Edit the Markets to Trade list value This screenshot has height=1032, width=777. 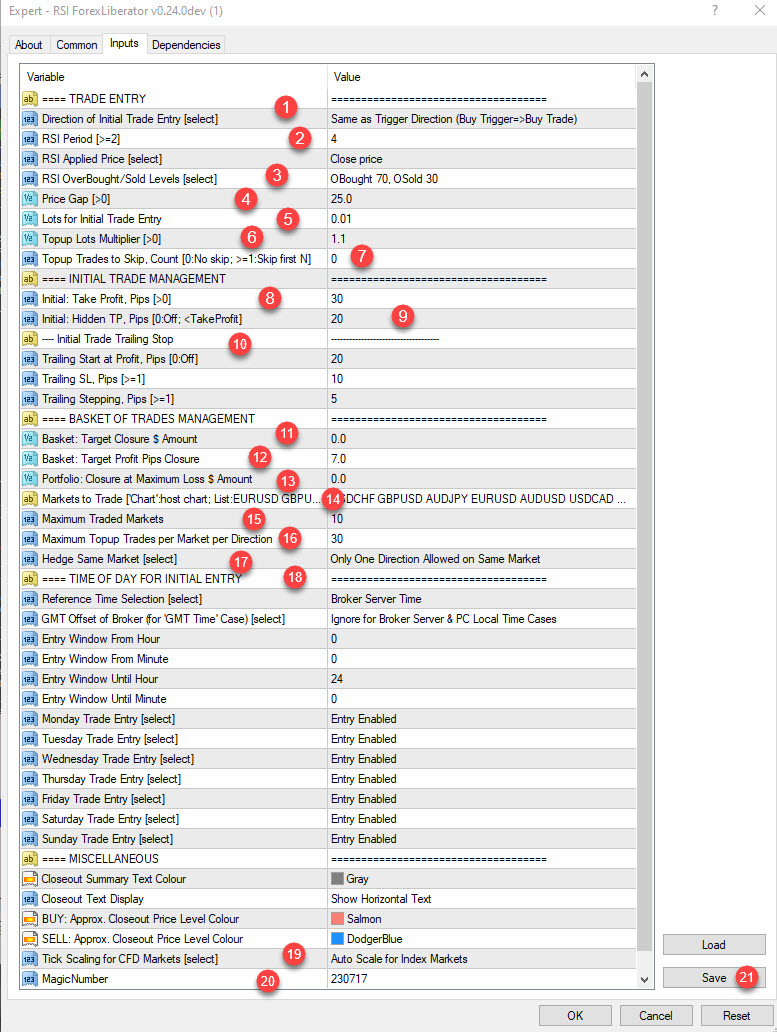[482, 499]
